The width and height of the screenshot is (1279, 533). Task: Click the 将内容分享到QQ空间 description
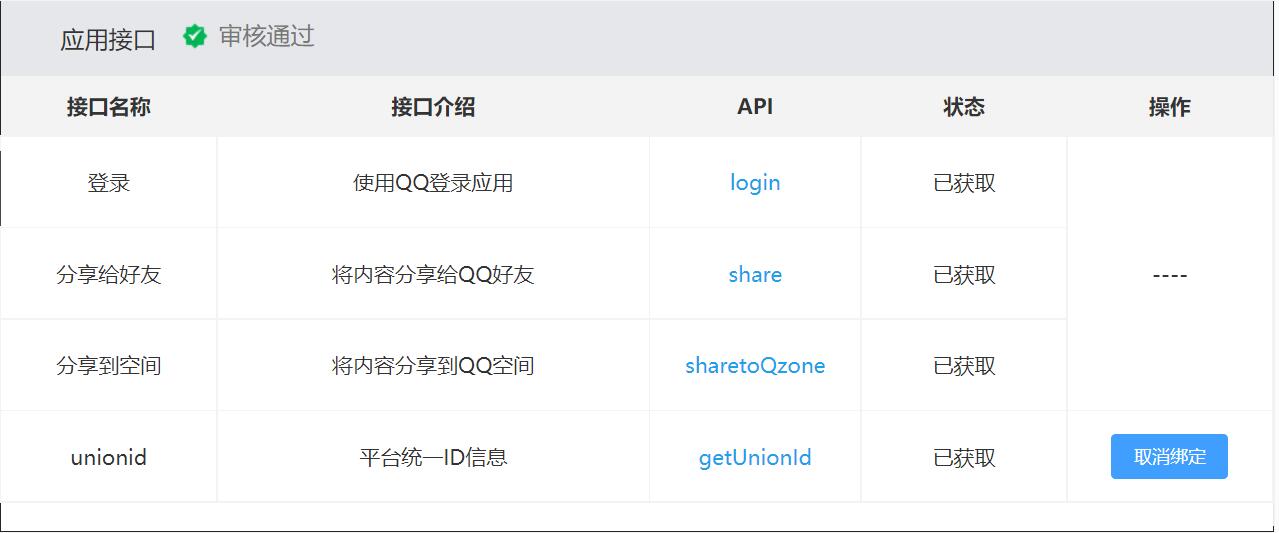[433, 366]
